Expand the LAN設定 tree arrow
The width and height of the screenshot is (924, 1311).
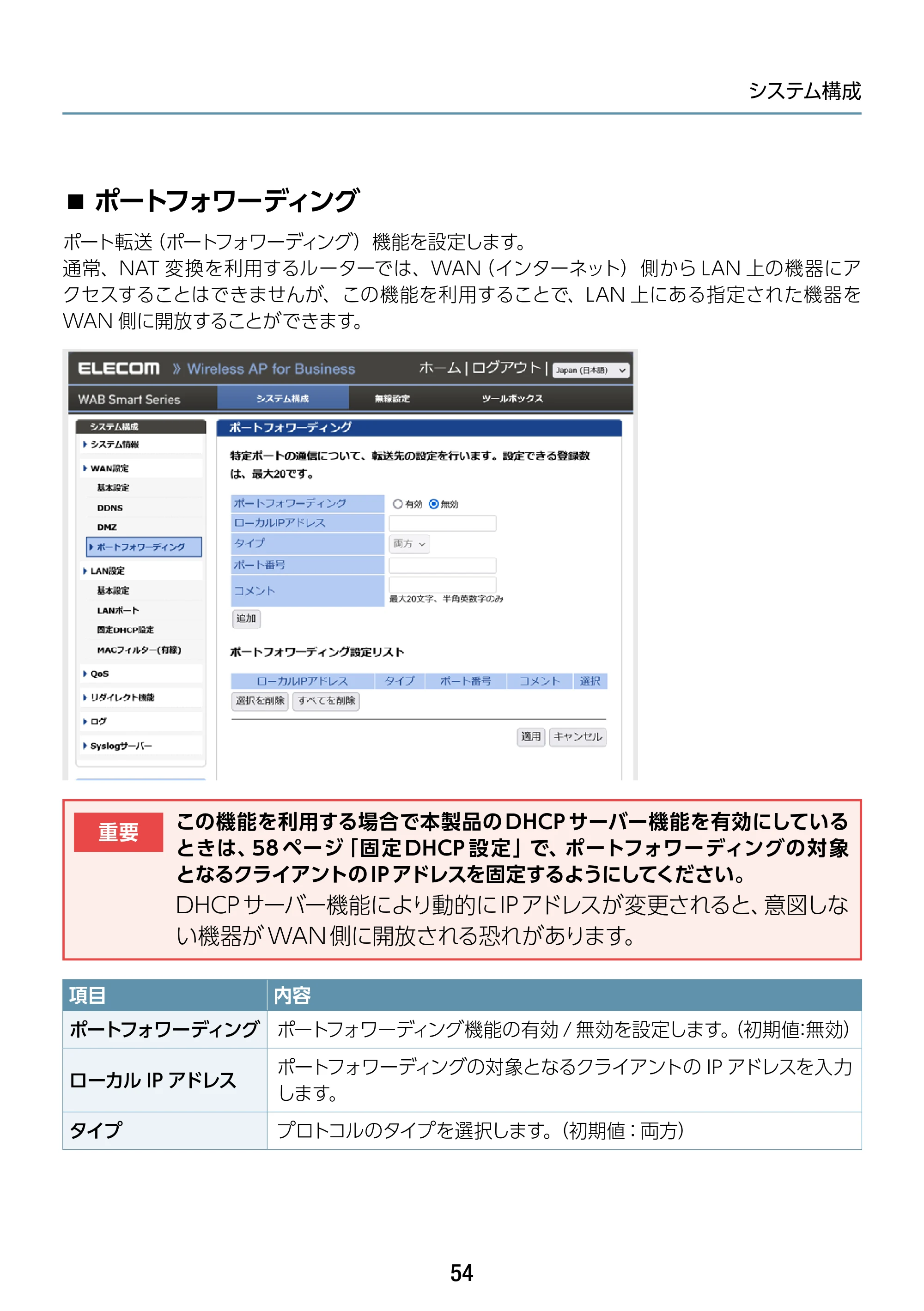click(85, 571)
